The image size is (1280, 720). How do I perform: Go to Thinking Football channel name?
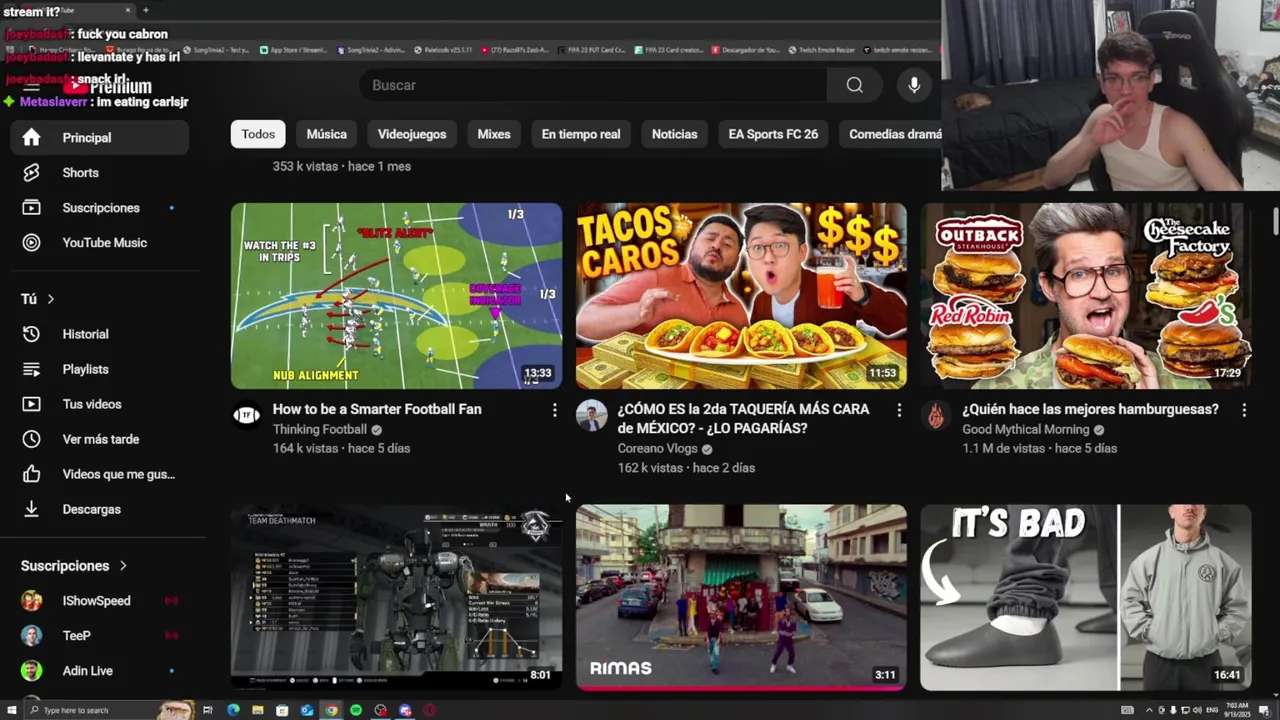[x=320, y=429]
